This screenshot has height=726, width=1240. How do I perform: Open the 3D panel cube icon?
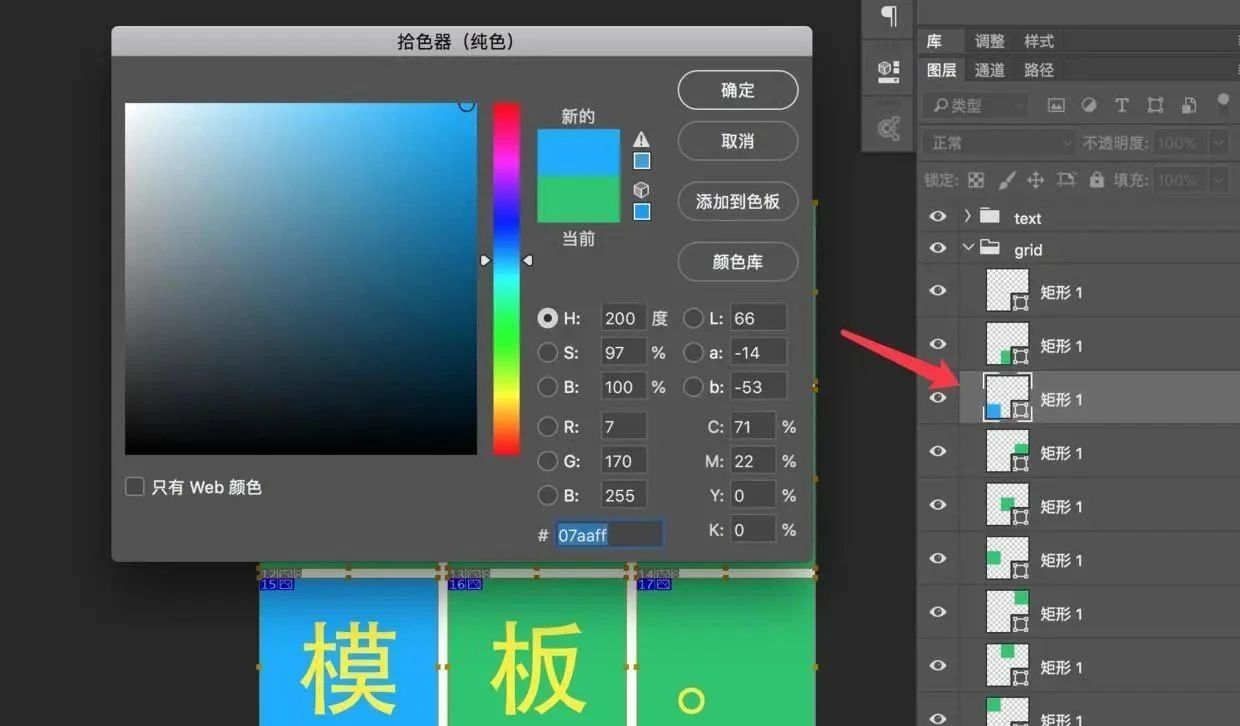[x=888, y=70]
